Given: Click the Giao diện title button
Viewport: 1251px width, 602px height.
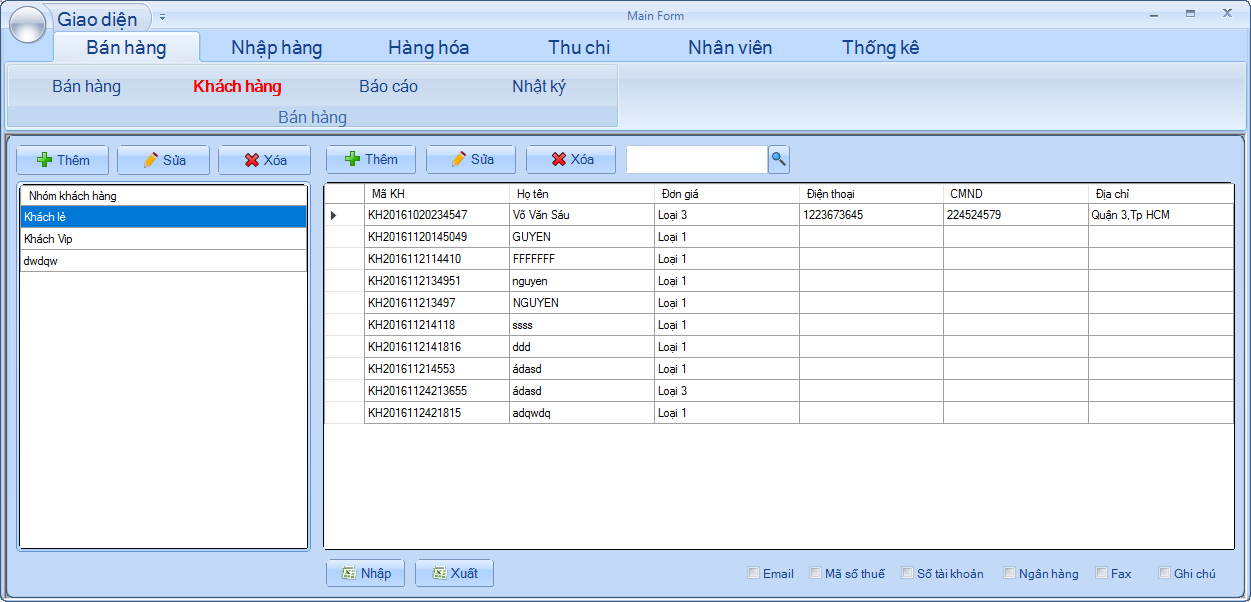Looking at the screenshot, I should pos(97,19).
